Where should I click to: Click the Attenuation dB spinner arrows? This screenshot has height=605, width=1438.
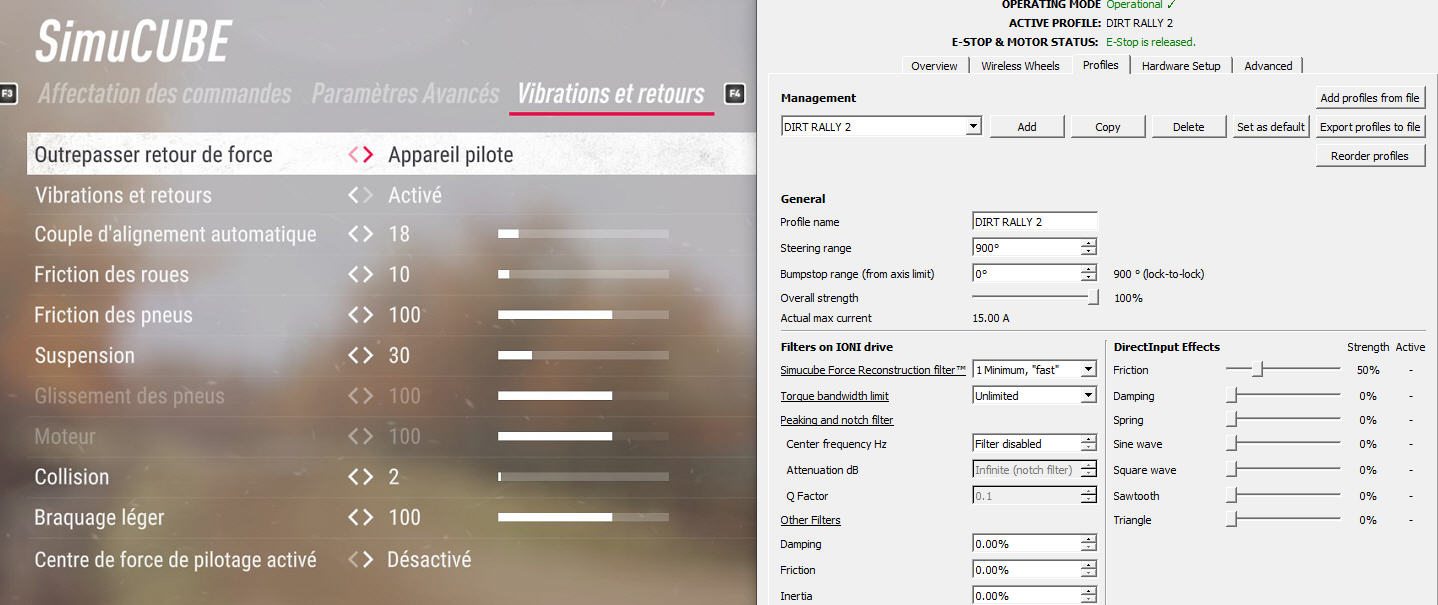[x=1089, y=470]
